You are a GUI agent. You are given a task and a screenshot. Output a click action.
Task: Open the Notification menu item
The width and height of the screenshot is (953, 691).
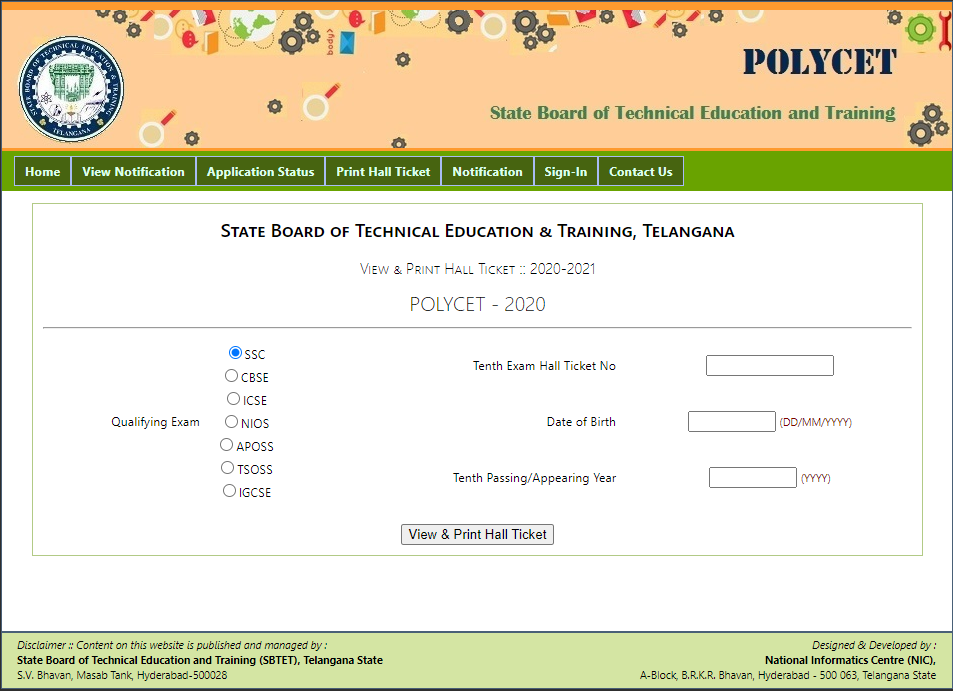[x=487, y=171]
